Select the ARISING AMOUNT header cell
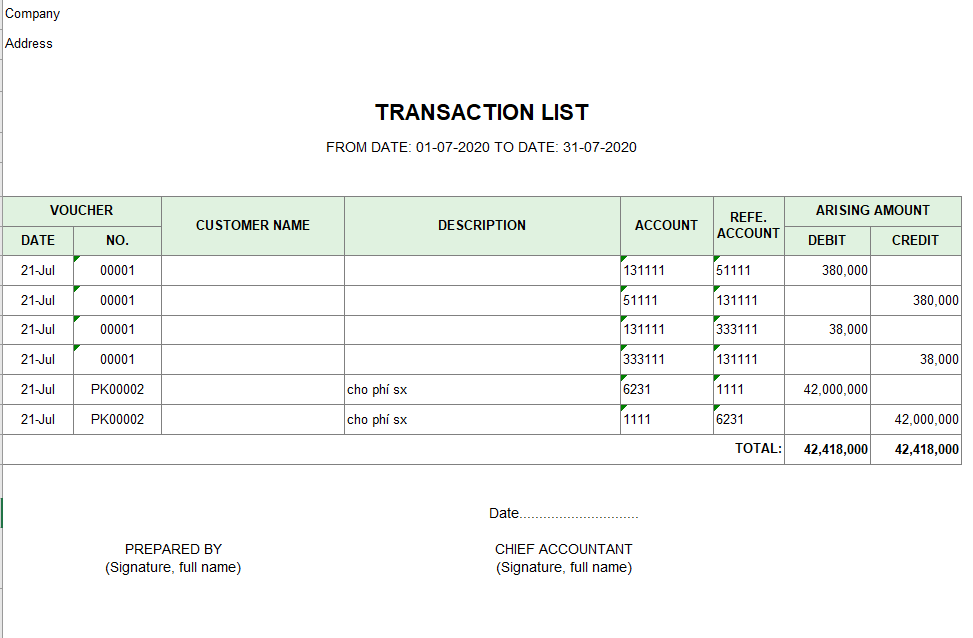This screenshot has height=638, width=973. click(872, 211)
